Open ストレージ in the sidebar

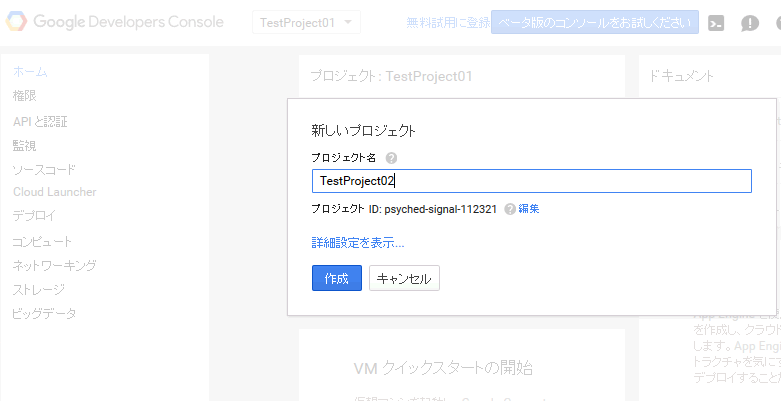[x=39, y=289]
